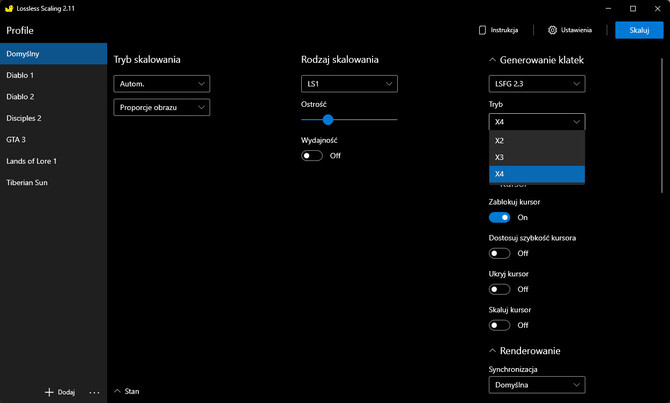670x403 pixels.
Task: Select the GTA 3 profile
Action: [x=53, y=139]
